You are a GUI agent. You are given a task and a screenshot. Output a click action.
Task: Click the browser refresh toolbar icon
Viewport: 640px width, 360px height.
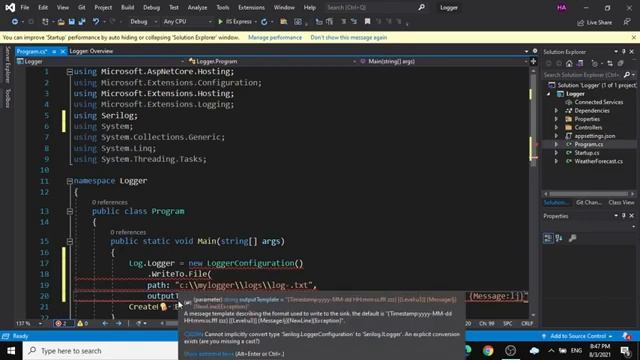pyautogui.click(x=264, y=22)
